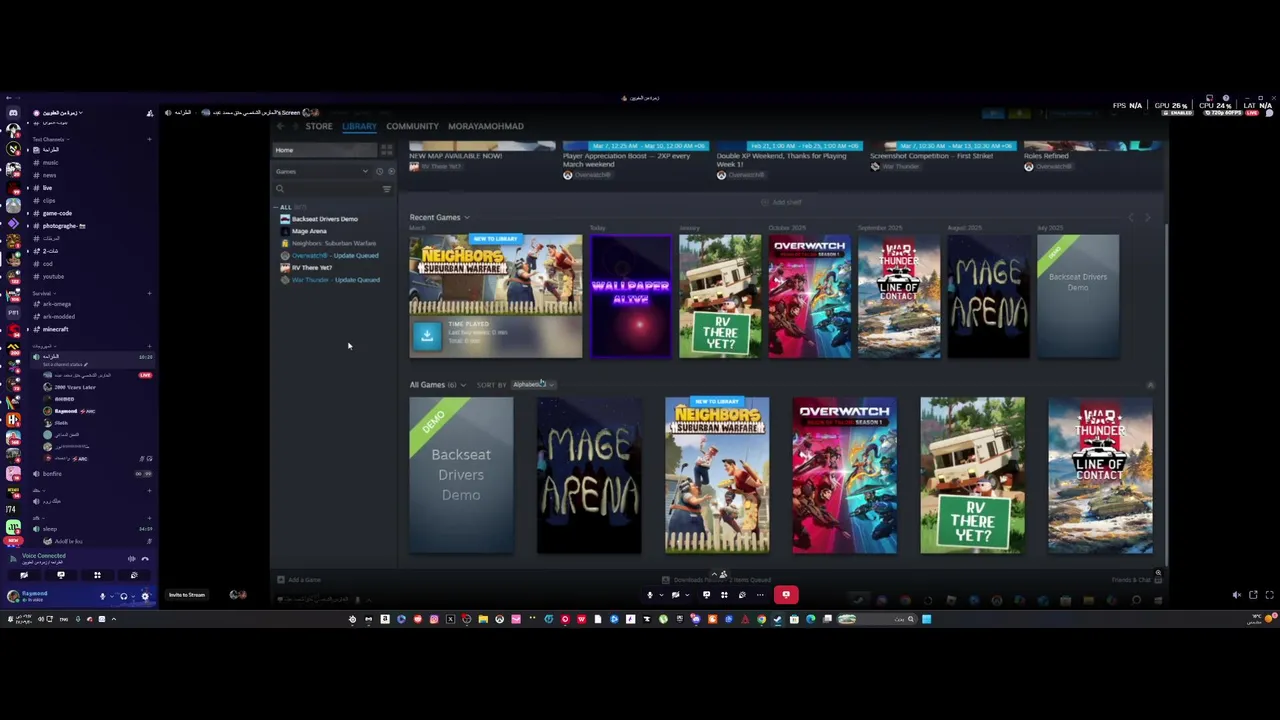Open Wallpaper Alive in Recent Games
The image size is (1280, 720).
630,296
